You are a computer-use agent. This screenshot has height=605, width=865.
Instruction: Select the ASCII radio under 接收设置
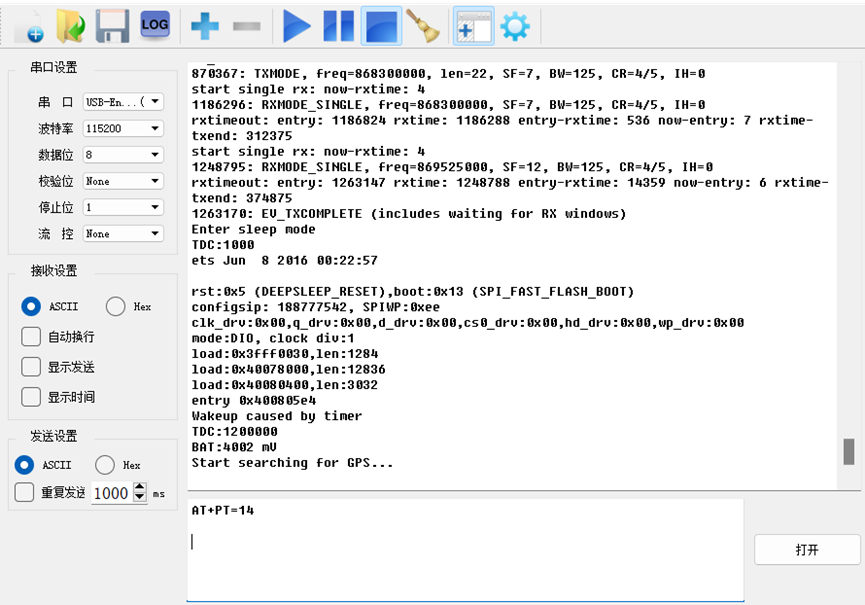31,306
